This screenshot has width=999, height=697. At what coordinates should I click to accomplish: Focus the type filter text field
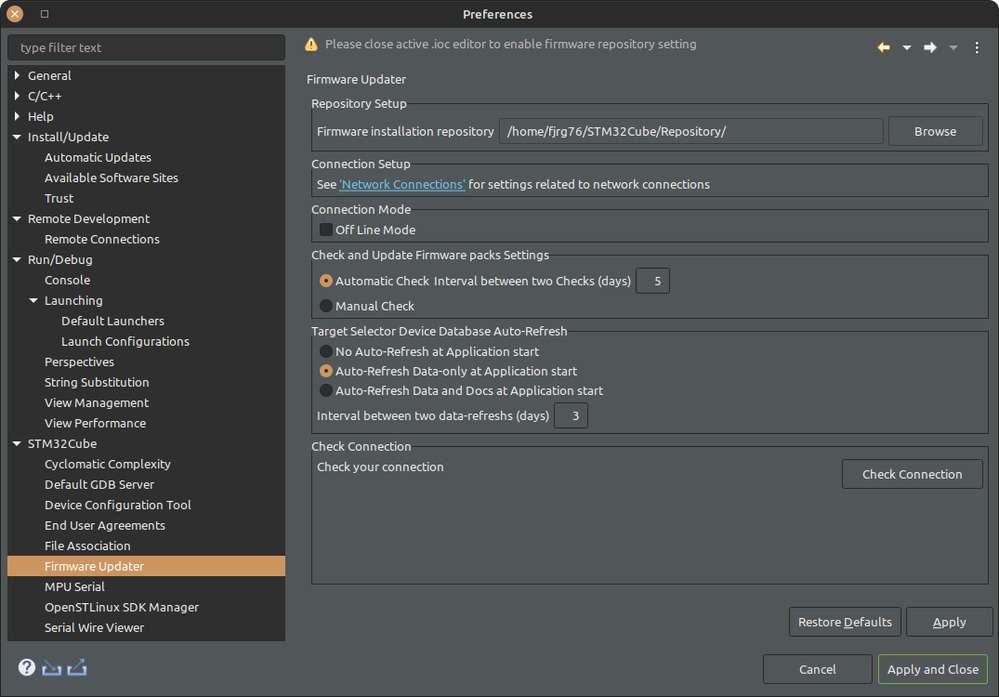146,48
